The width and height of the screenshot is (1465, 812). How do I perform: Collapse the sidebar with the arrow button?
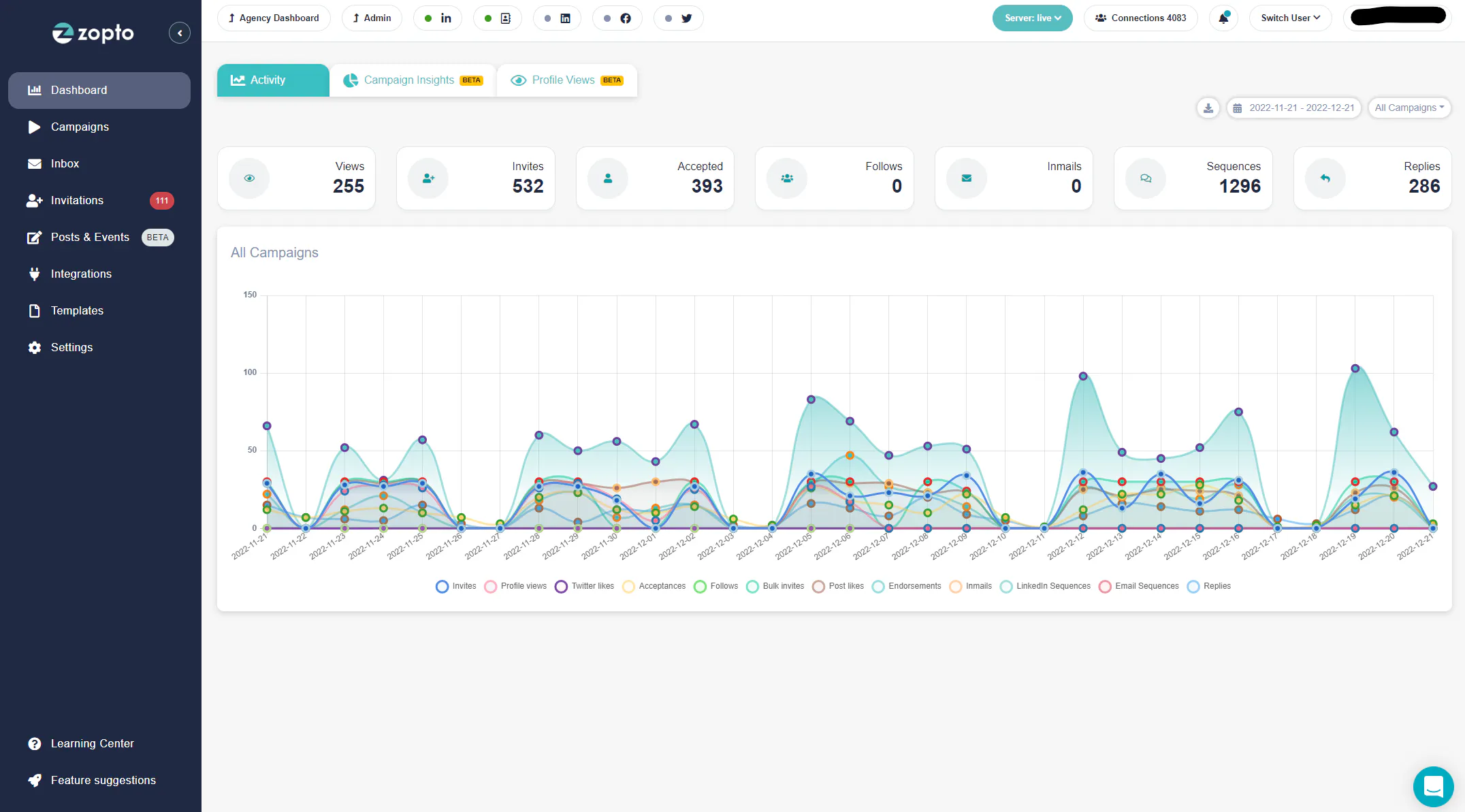[x=180, y=33]
